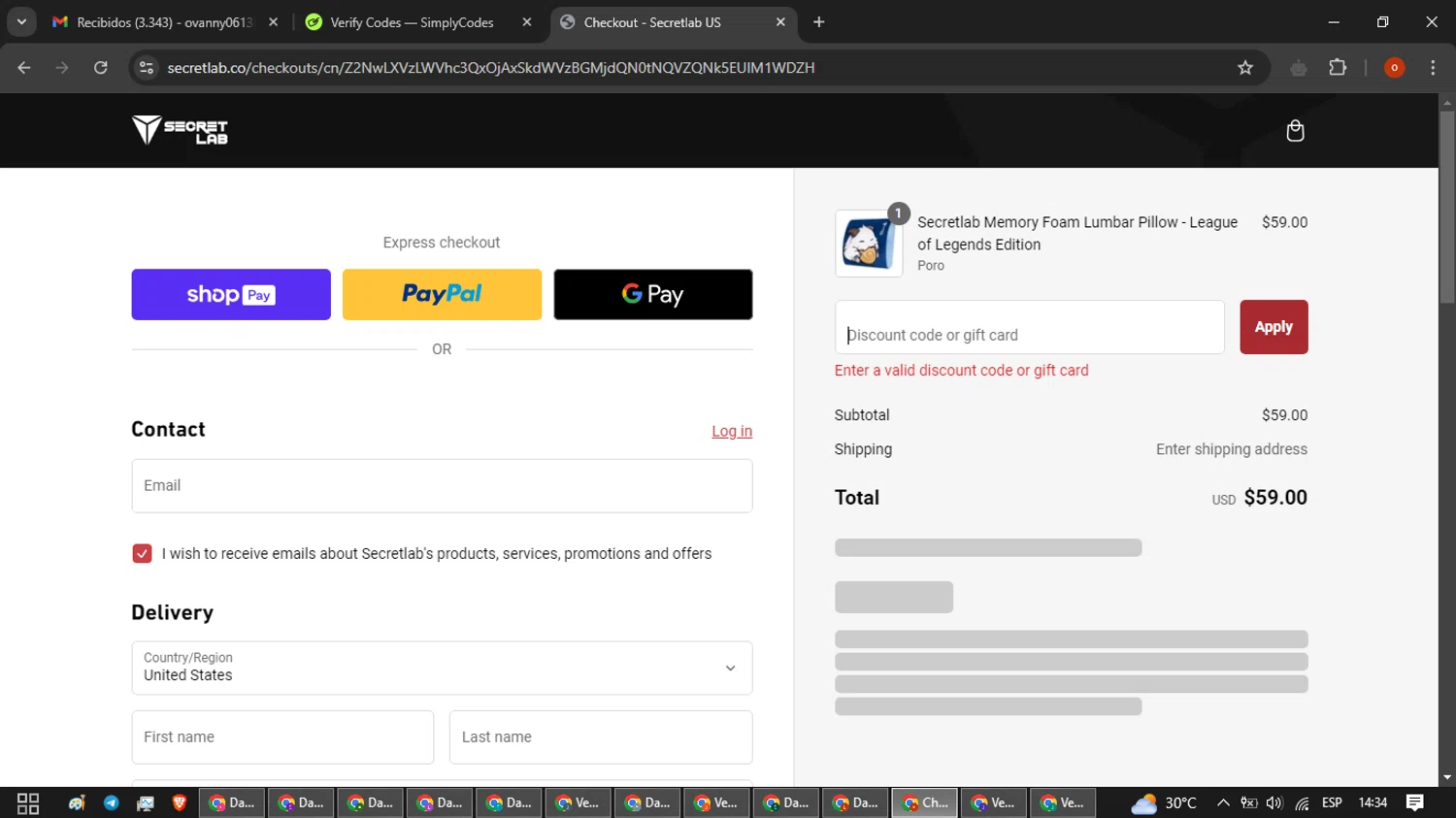Open the weather widget showing 30°C

click(x=1165, y=803)
